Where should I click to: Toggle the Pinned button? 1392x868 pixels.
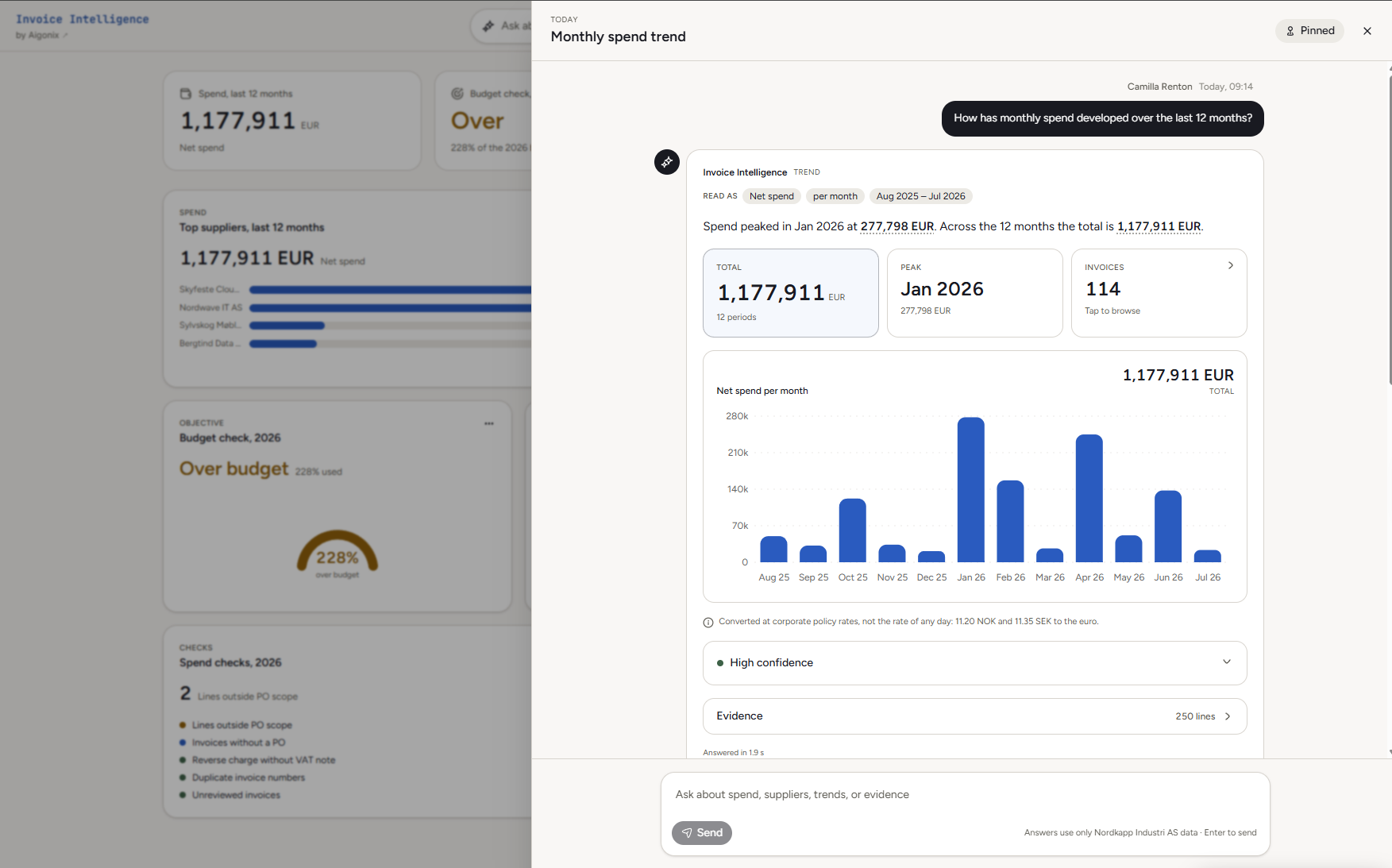click(1309, 31)
